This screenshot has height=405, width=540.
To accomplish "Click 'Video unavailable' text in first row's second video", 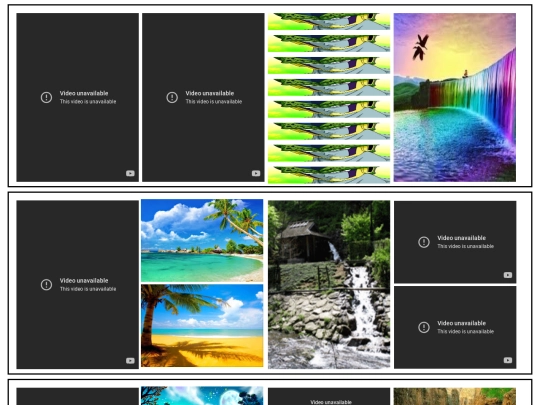I will pyautogui.click(x=210, y=93).
